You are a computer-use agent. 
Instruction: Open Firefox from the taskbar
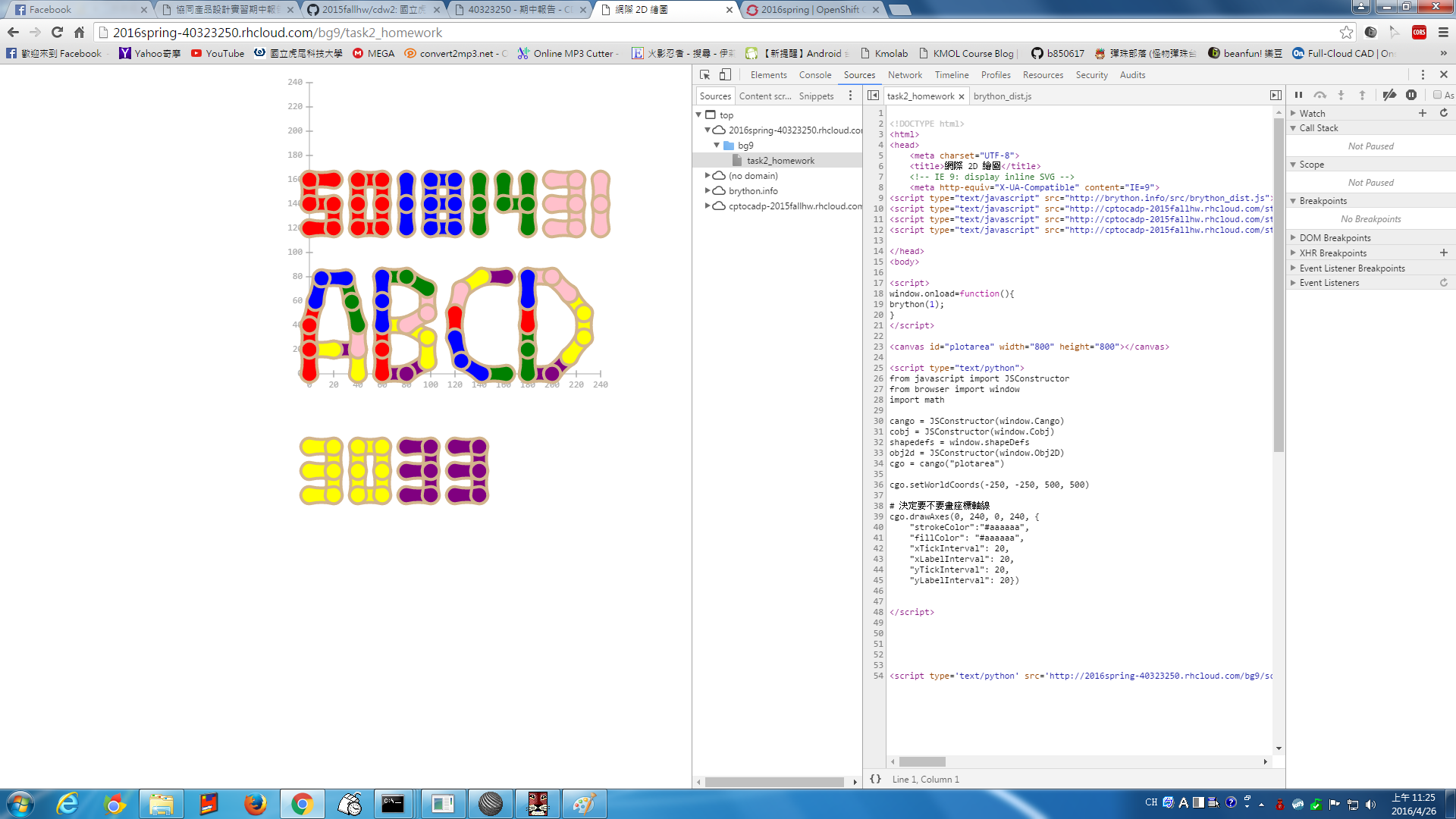click(256, 804)
